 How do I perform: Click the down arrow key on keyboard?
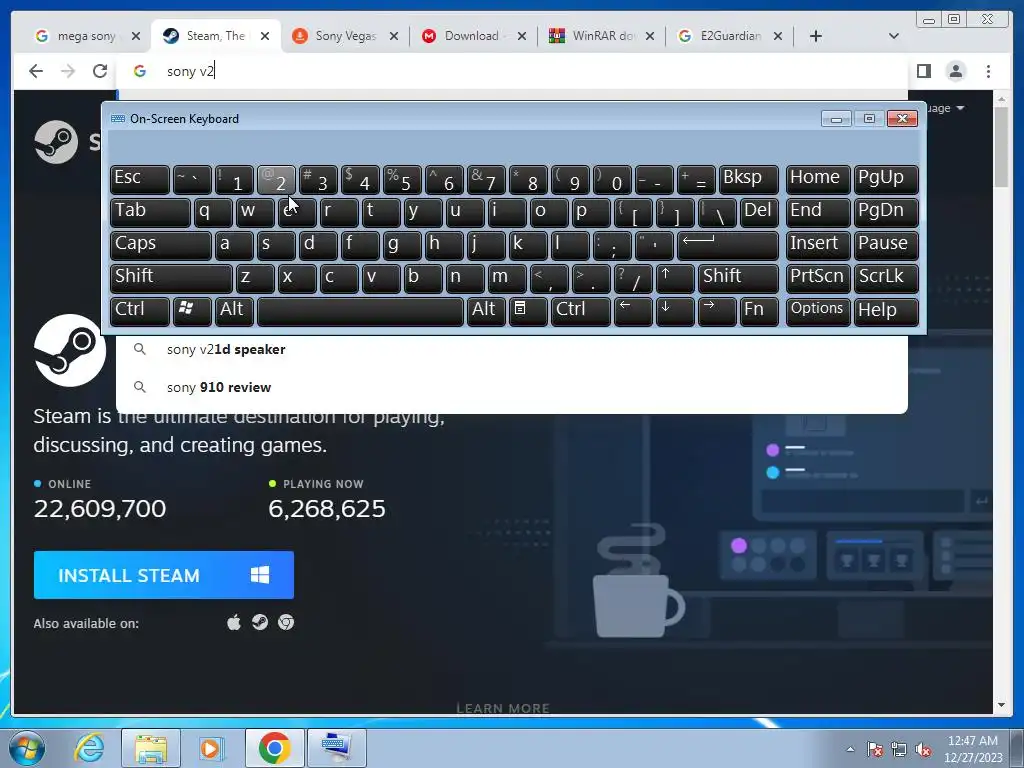click(x=675, y=311)
